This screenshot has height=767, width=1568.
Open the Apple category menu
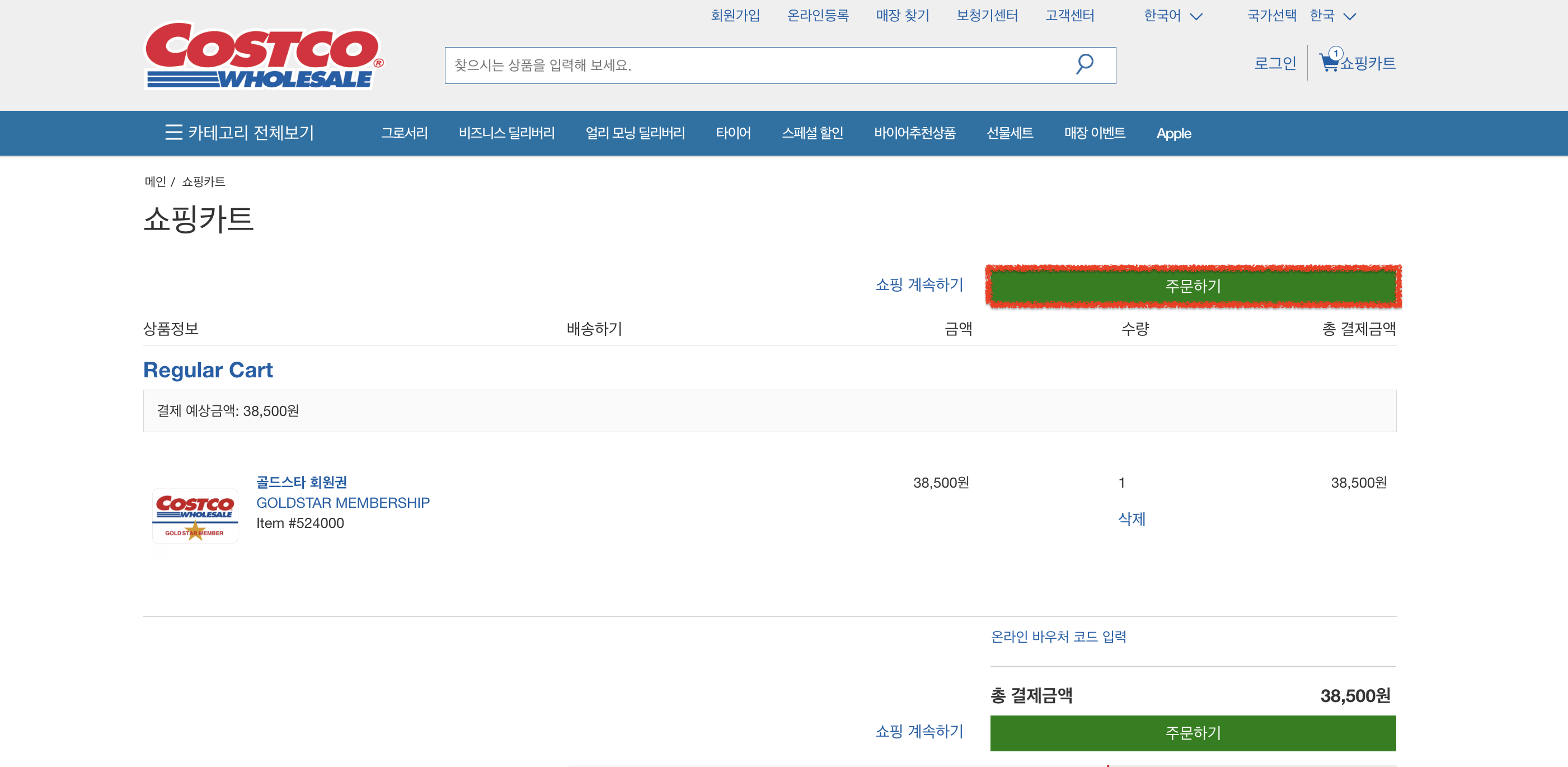point(1173,133)
